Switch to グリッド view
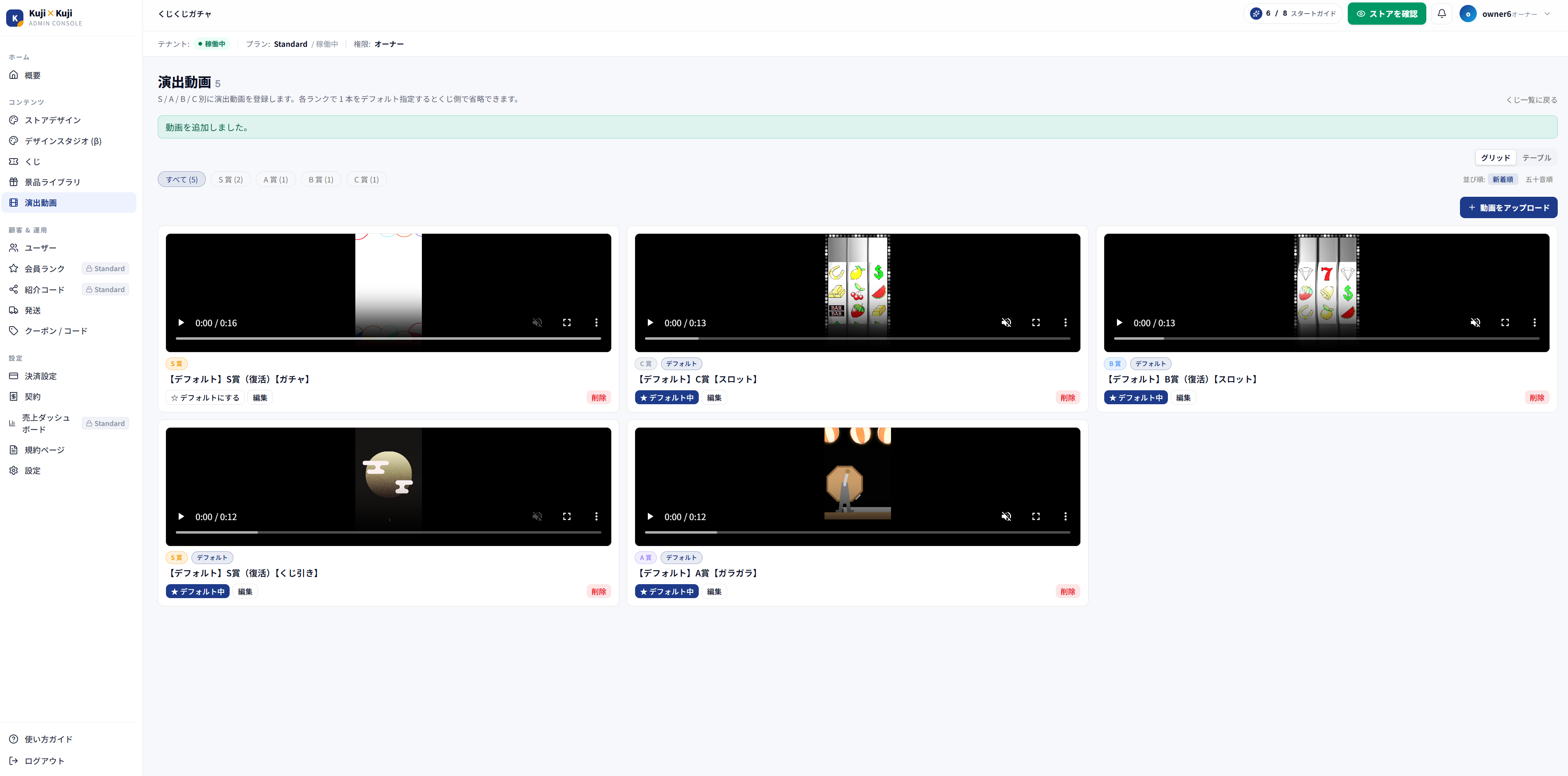1568x776 pixels. click(1496, 158)
